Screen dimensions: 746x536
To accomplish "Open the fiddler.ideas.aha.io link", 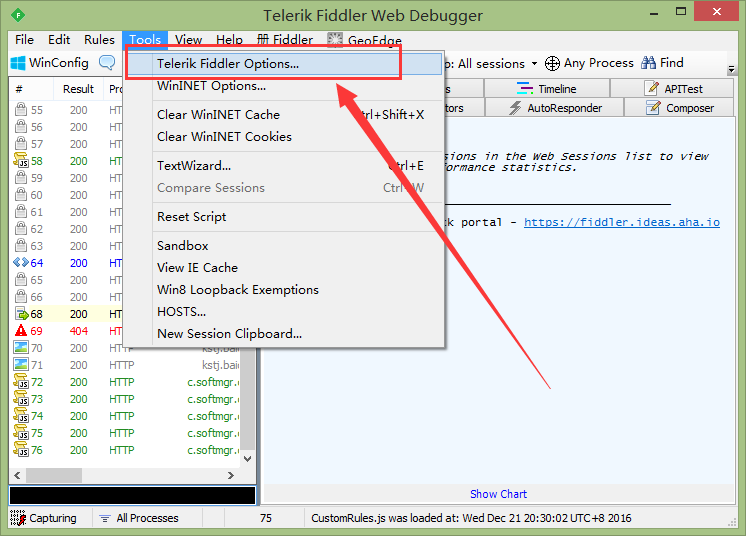I will [x=622, y=222].
